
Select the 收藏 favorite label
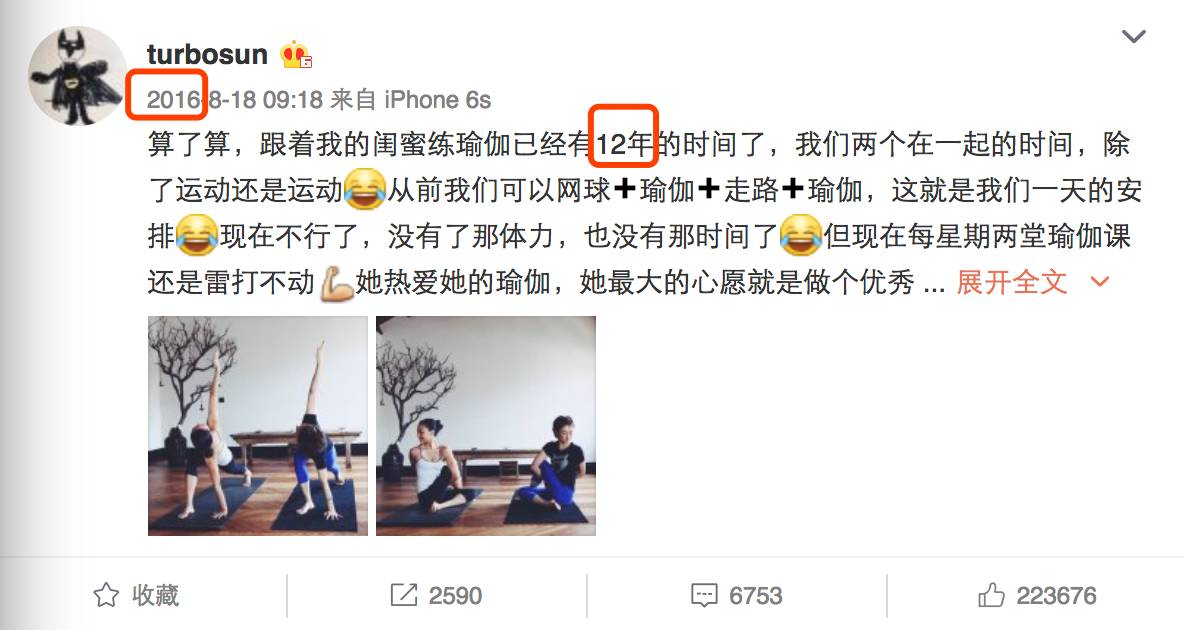(x=156, y=595)
